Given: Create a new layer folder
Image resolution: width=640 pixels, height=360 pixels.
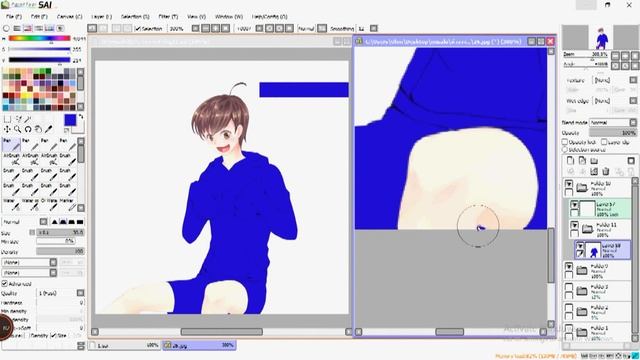Looking at the screenshot, I should pos(594,160).
